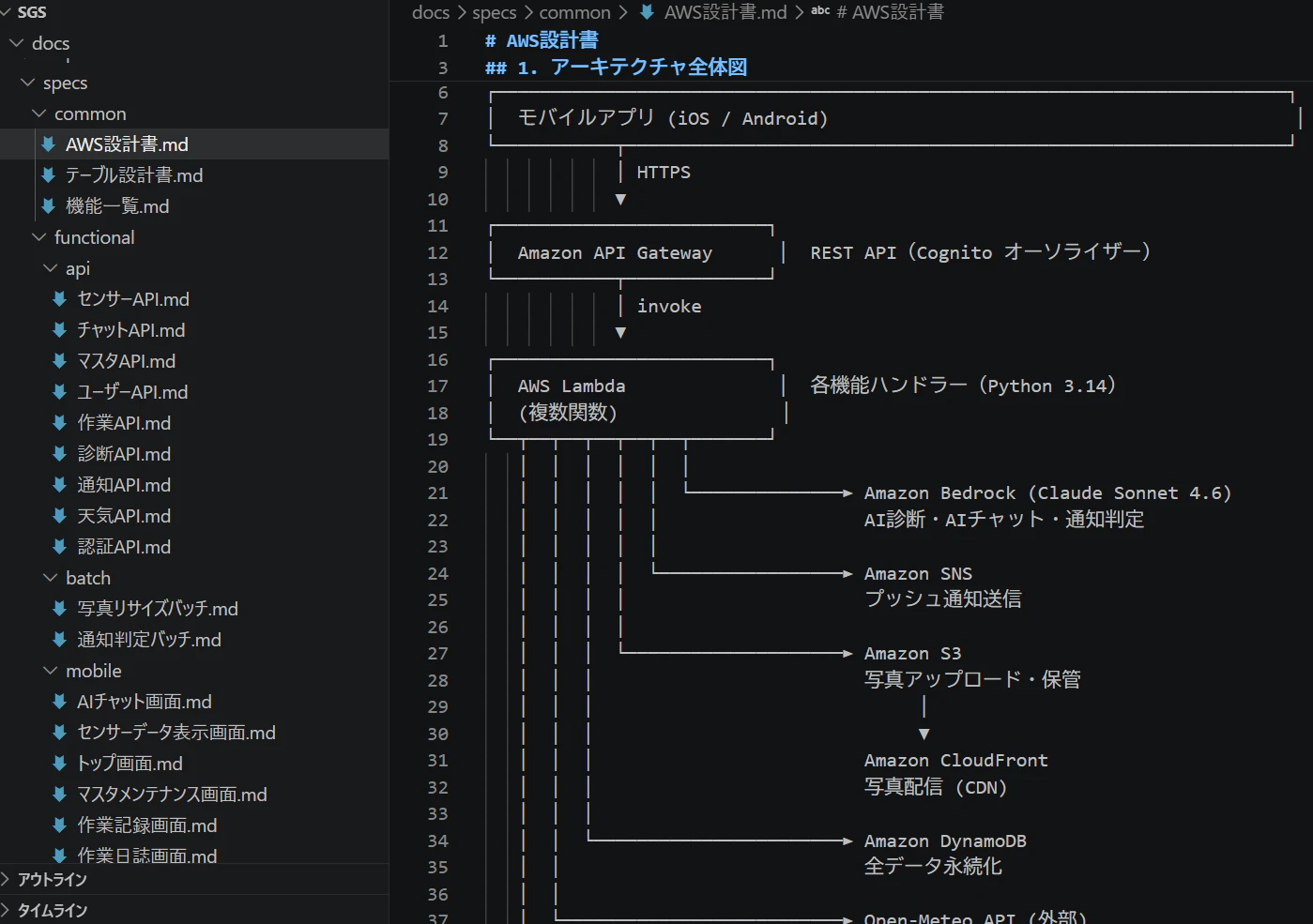Image resolution: width=1313 pixels, height=924 pixels.
Task: Click the markdown icon next to センサーAPI.md
Action: tap(59, 299)
